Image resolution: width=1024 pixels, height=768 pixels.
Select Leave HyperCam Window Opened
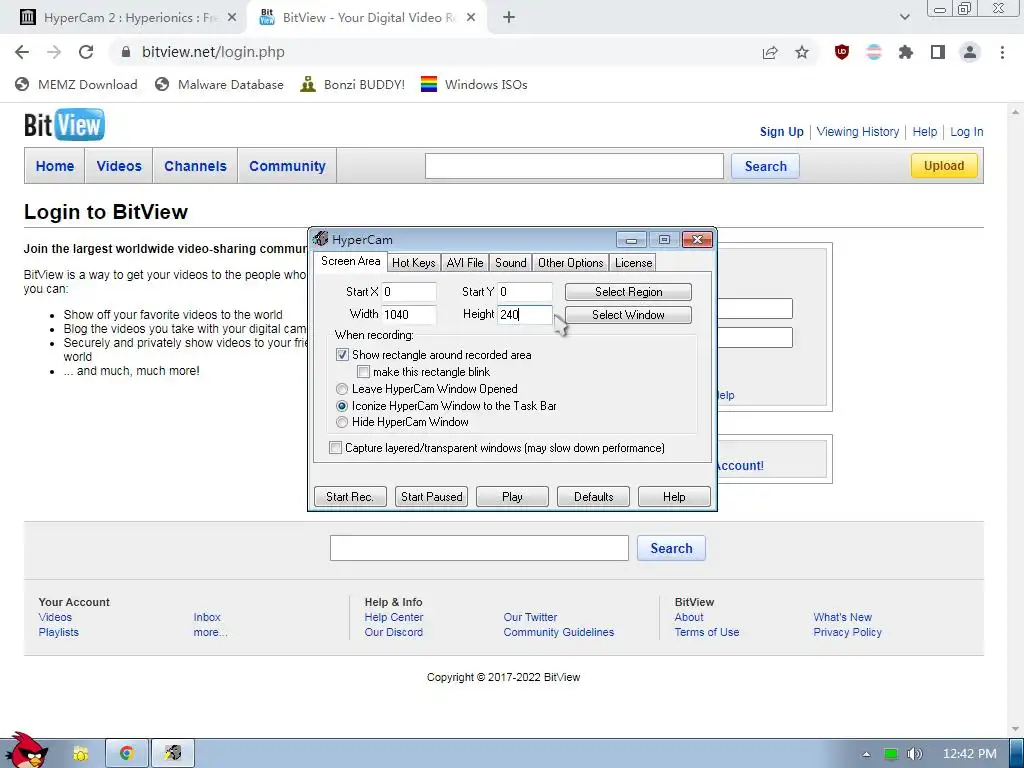tap(342, 389)
